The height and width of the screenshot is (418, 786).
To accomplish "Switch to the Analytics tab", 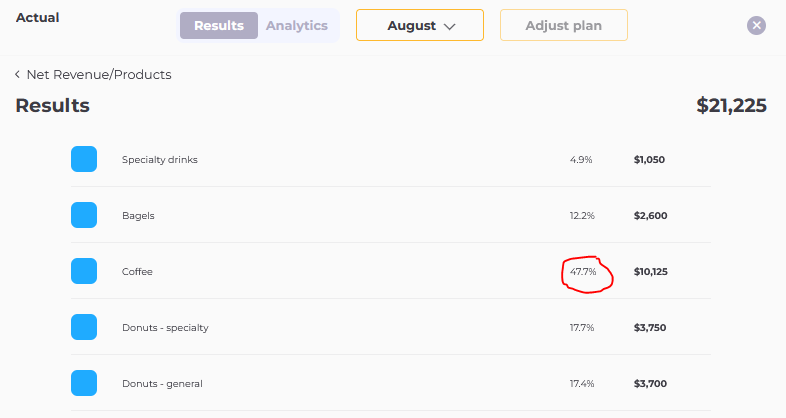I will [296, 26].
